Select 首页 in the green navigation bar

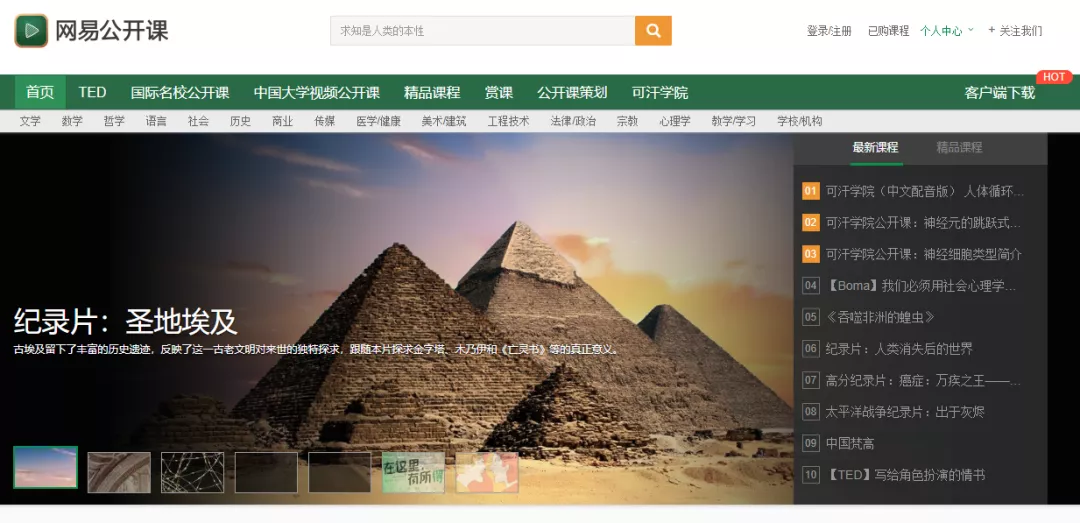(40, 92)
